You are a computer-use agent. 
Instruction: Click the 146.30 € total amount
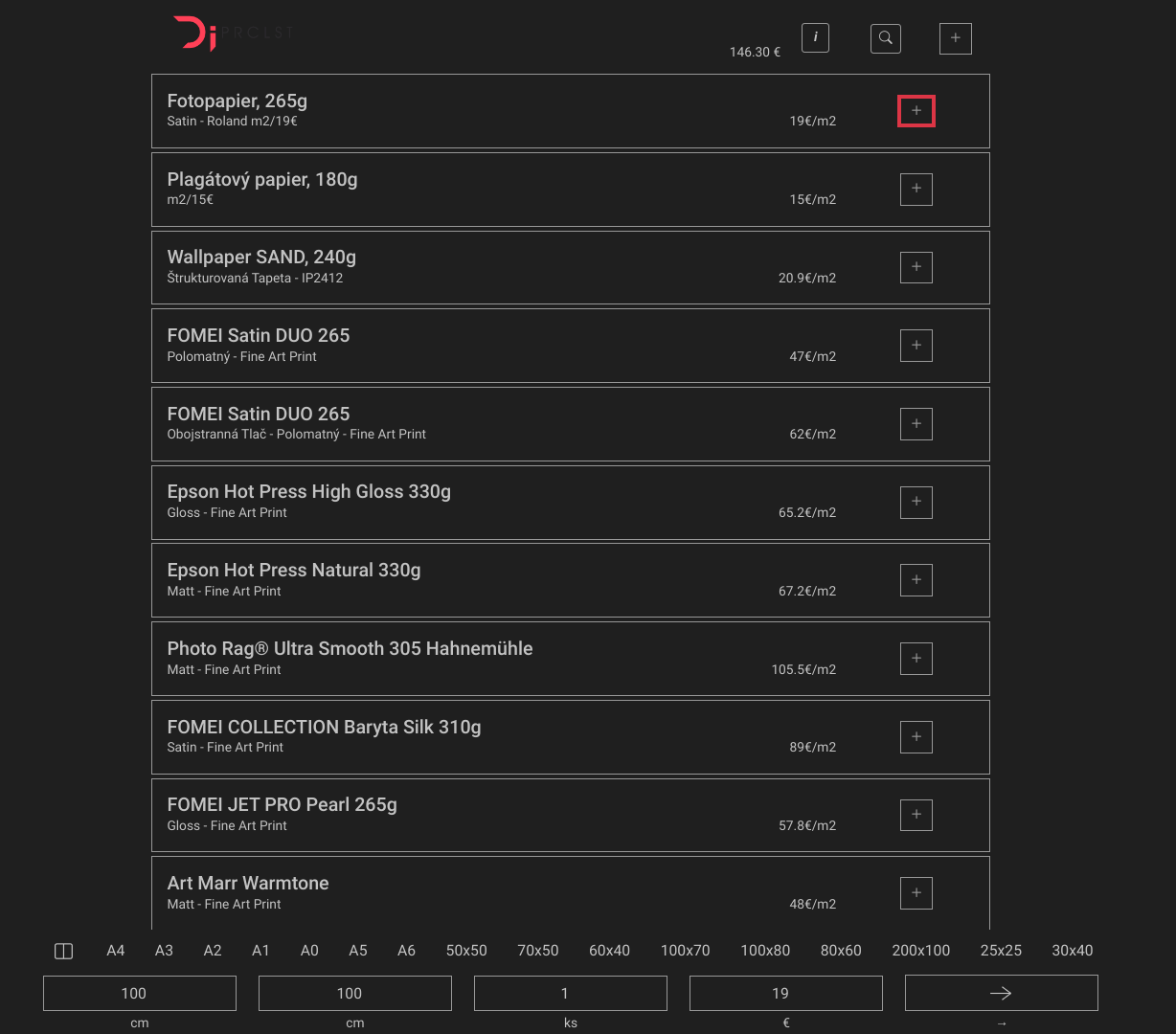755,52
